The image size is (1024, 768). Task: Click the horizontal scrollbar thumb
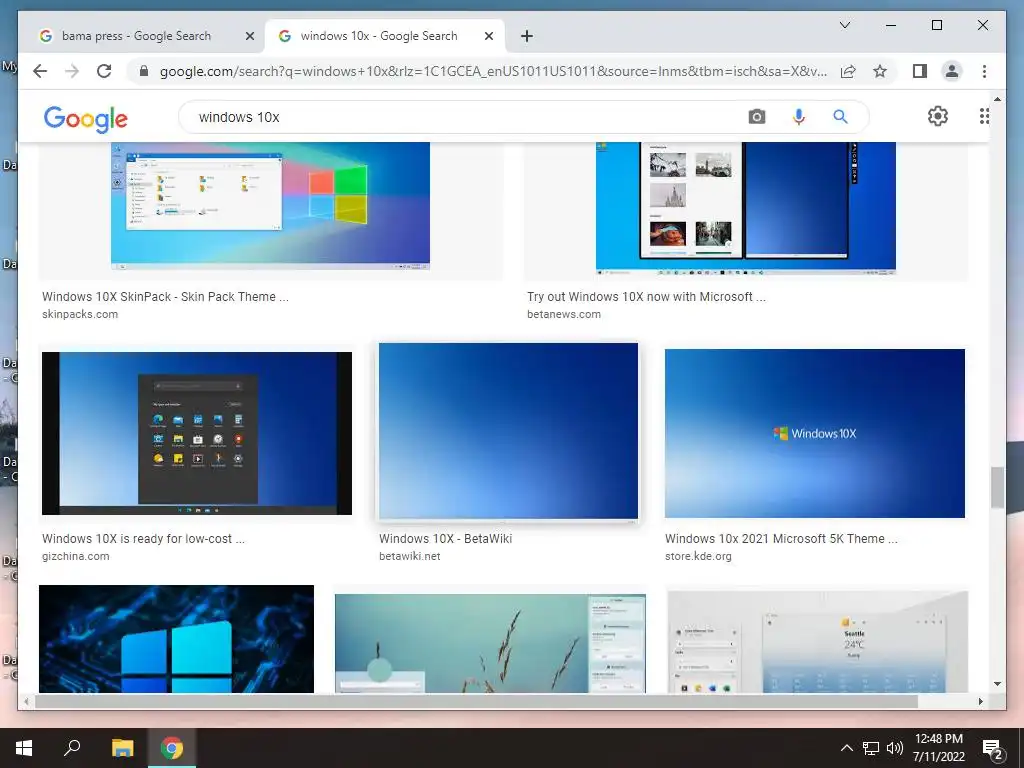click(476, 701)
